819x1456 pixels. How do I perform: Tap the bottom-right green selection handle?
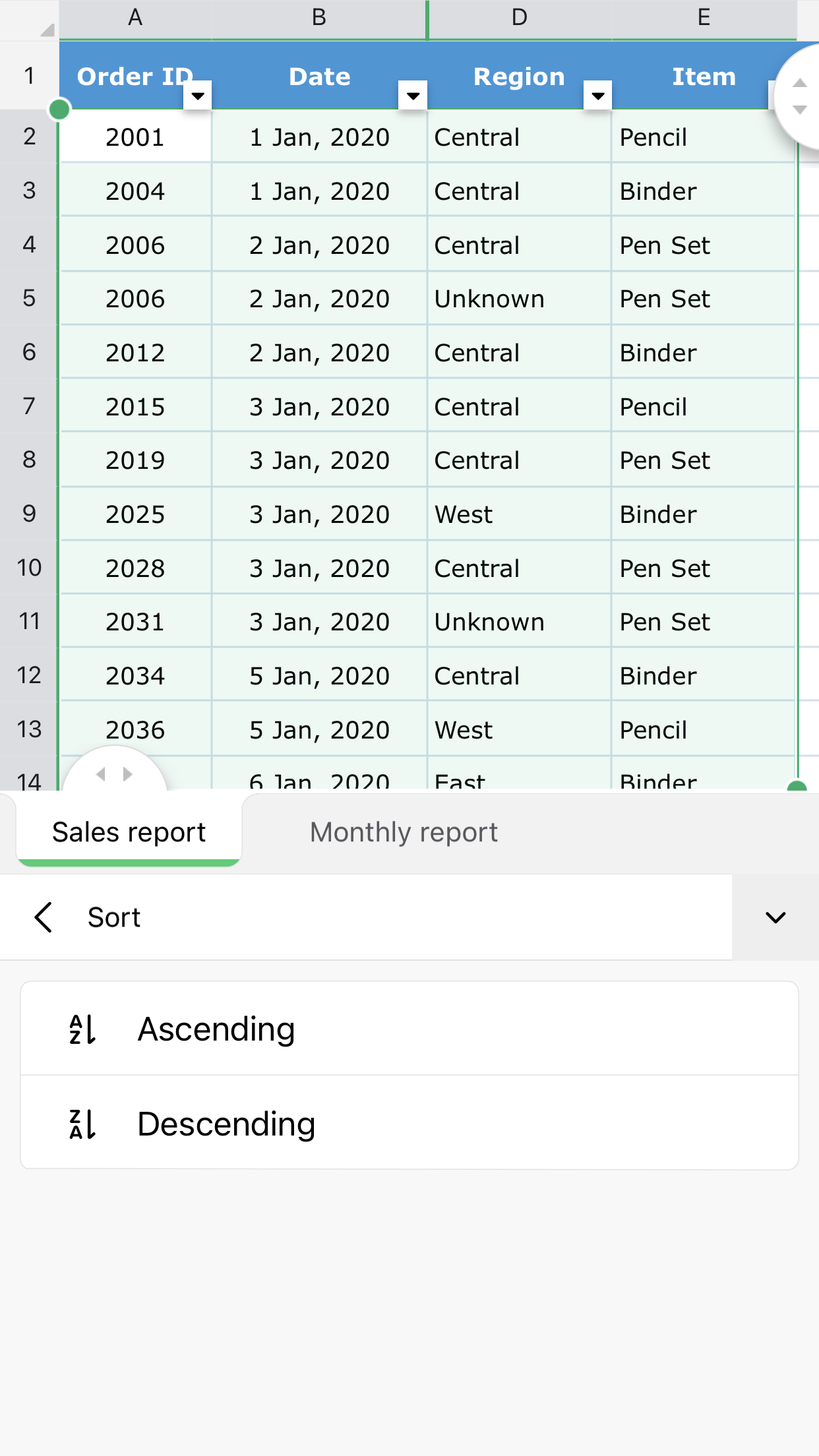tap(797, 786)
